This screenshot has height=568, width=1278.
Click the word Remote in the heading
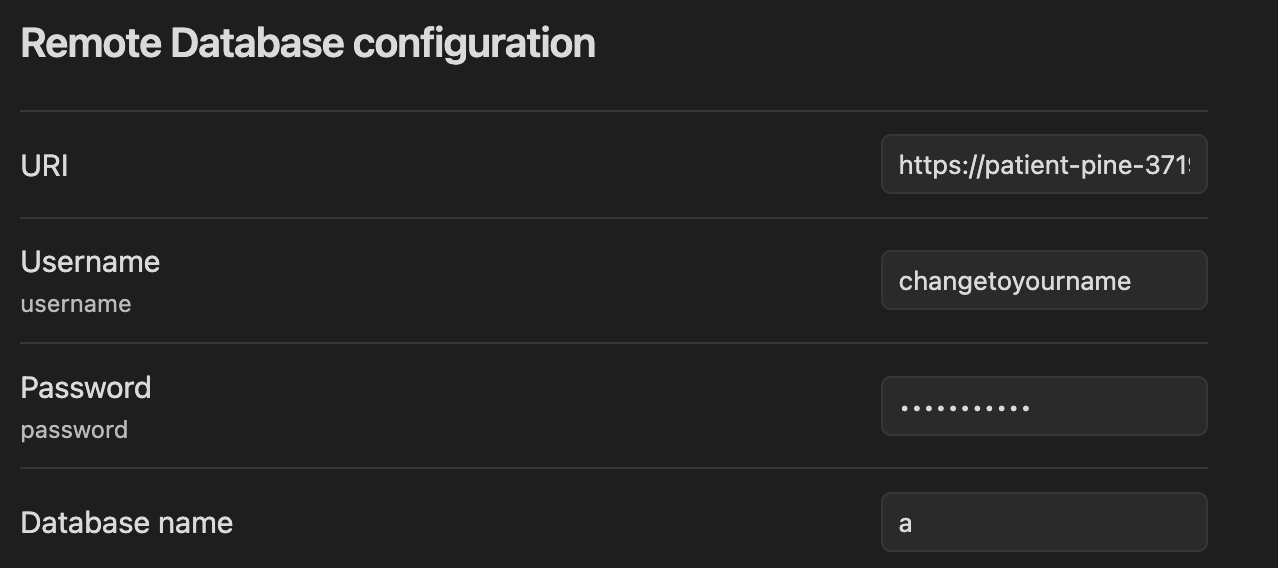click(x=90, y=44)
